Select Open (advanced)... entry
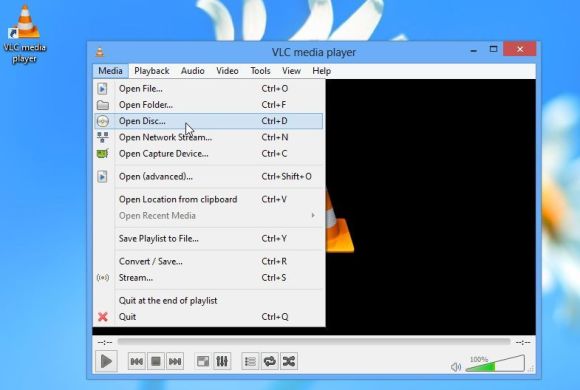Screen dimensions: 580x390 (x=209, y=176)
